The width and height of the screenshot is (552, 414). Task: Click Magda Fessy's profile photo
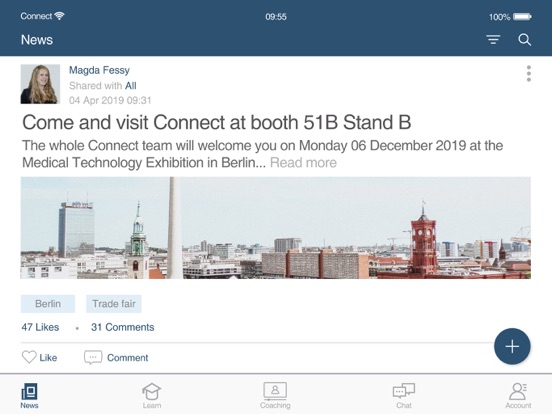pos(40,84)
